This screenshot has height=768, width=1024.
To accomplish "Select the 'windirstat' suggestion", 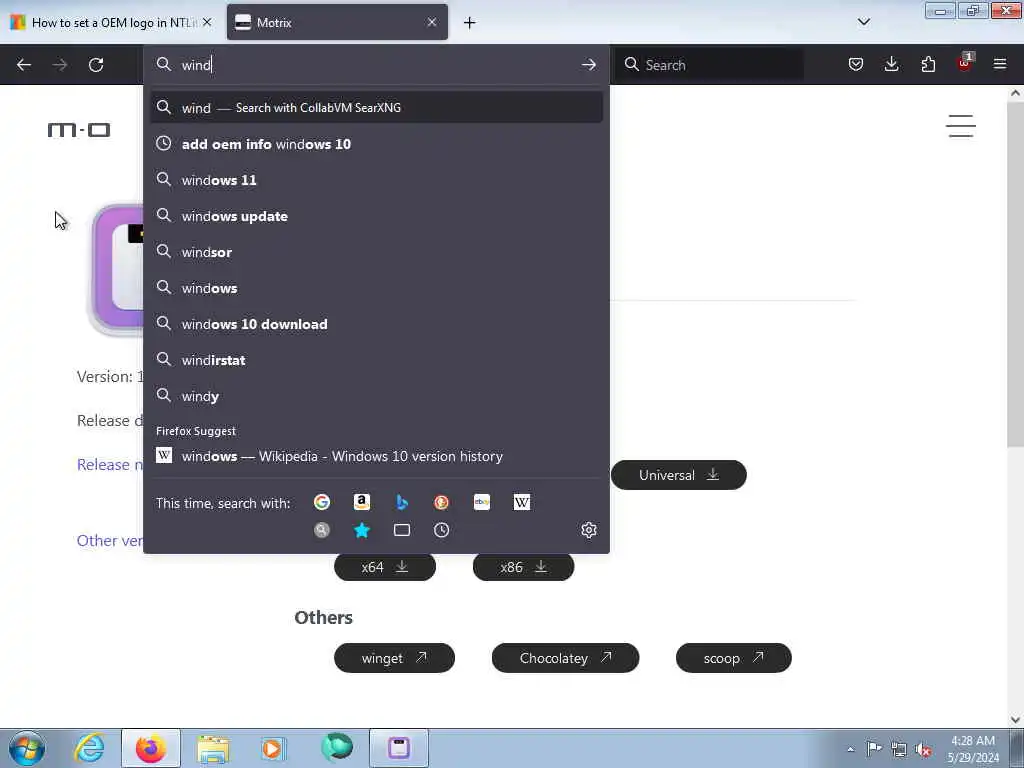I will coord(376,360).
